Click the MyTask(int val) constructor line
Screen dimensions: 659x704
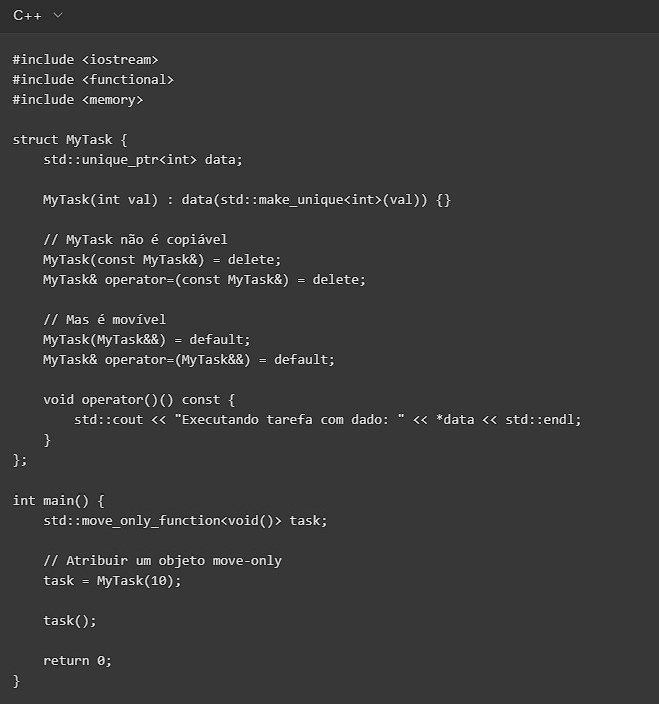(x=246, y=199)
